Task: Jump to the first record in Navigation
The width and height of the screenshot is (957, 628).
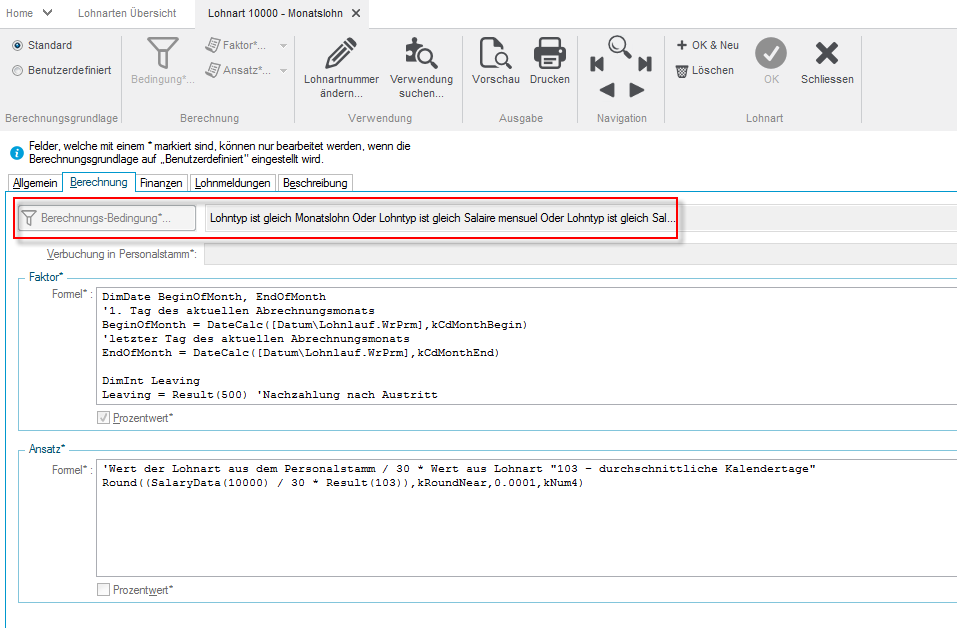Action: [597, 65]
